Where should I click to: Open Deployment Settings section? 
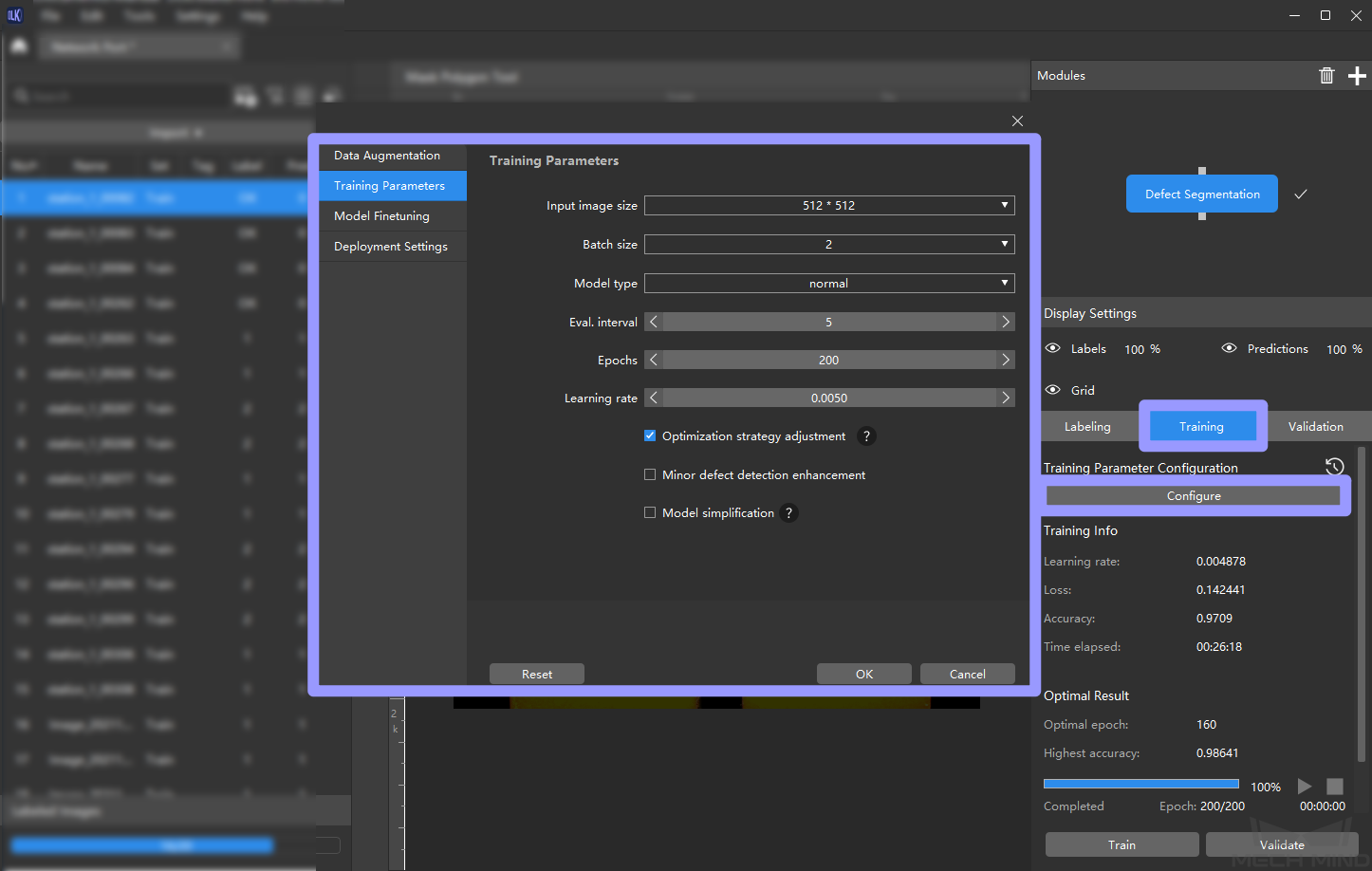393,247
